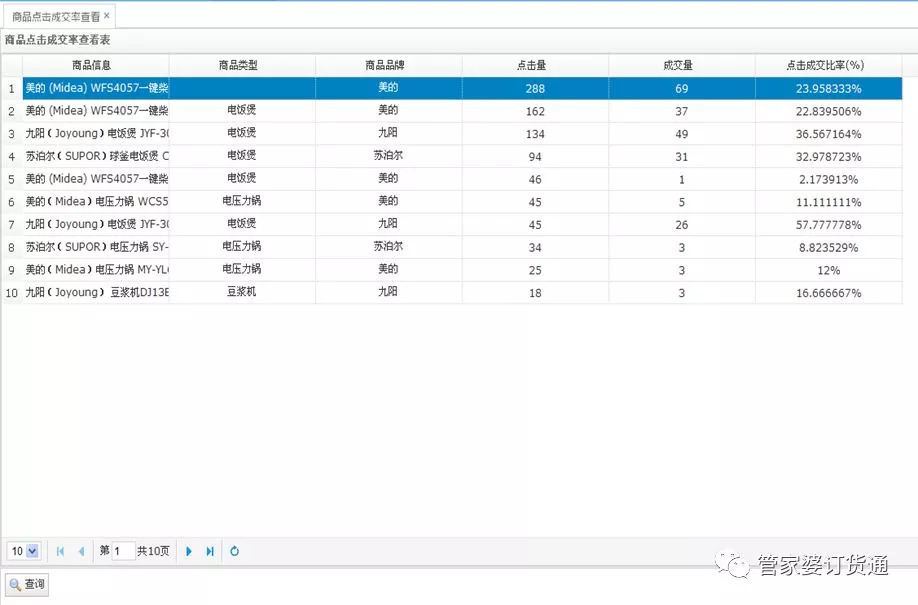Click the 点击量 34 cell
The width and height of the screenshot is (918, 605).
pyautogui.click(x=535, y=247)
